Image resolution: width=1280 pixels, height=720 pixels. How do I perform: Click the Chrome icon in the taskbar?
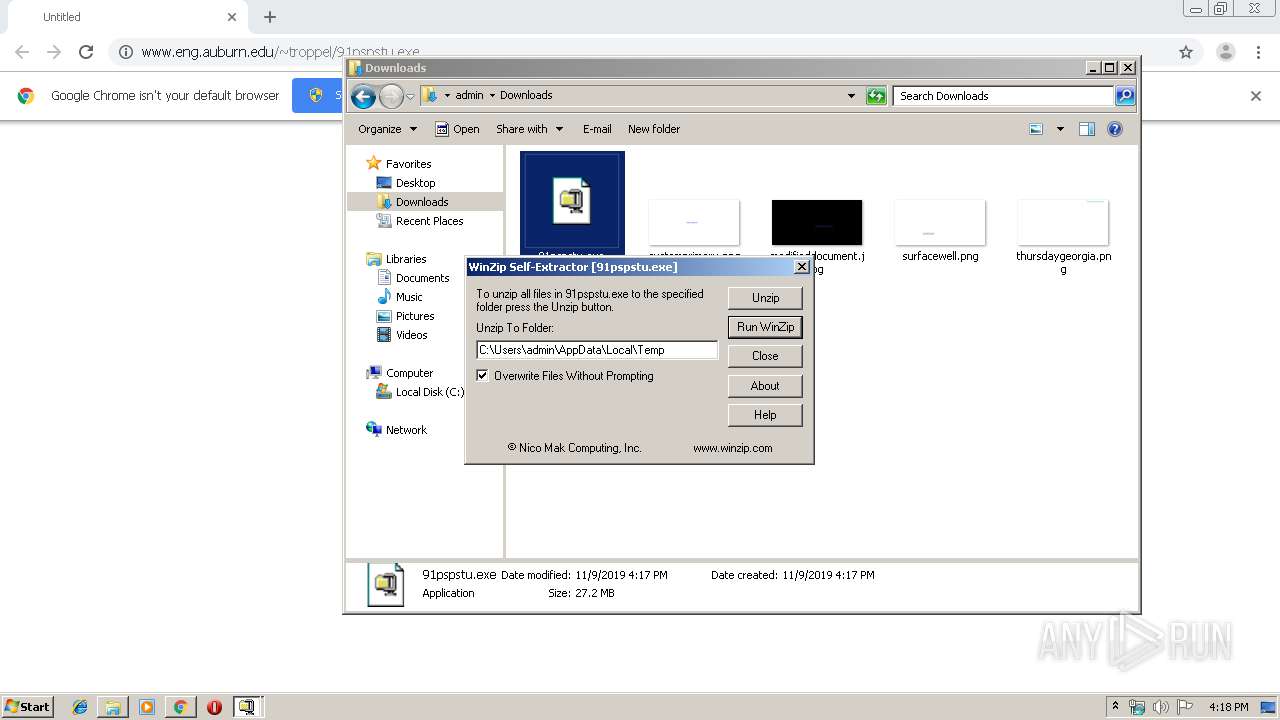(180, 707)
